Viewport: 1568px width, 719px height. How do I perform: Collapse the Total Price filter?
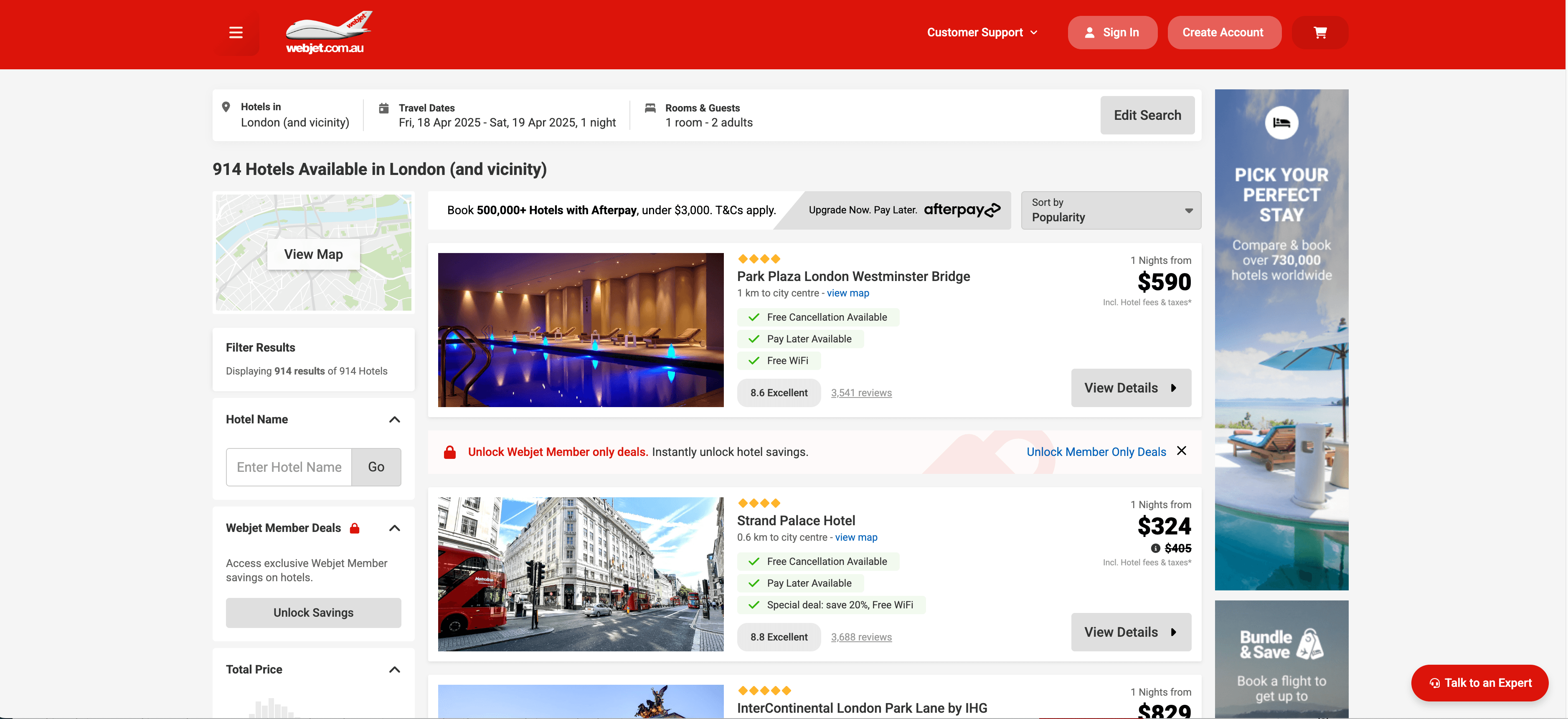[394, 670]
